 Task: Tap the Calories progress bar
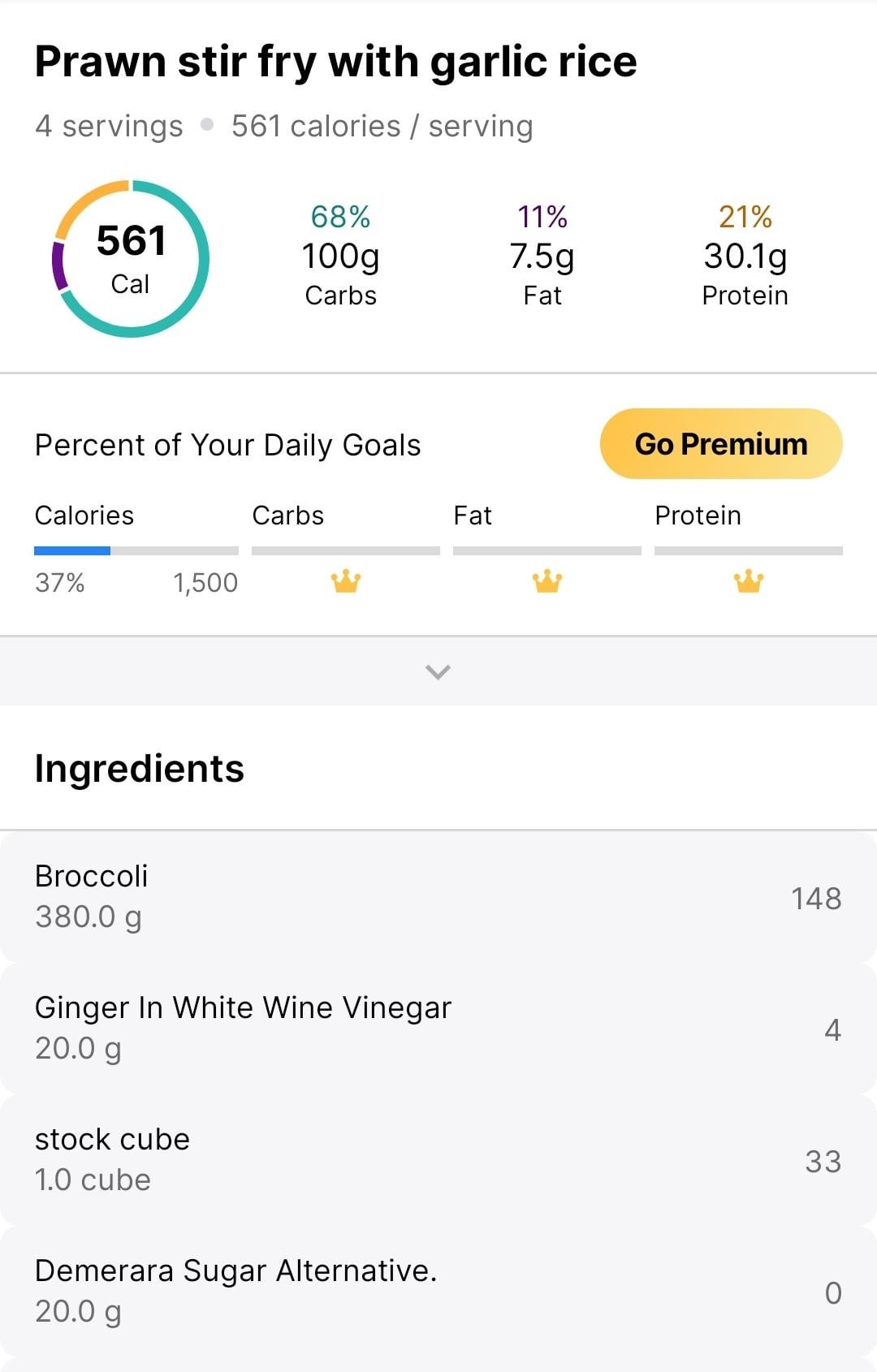[x=136, y=550]
